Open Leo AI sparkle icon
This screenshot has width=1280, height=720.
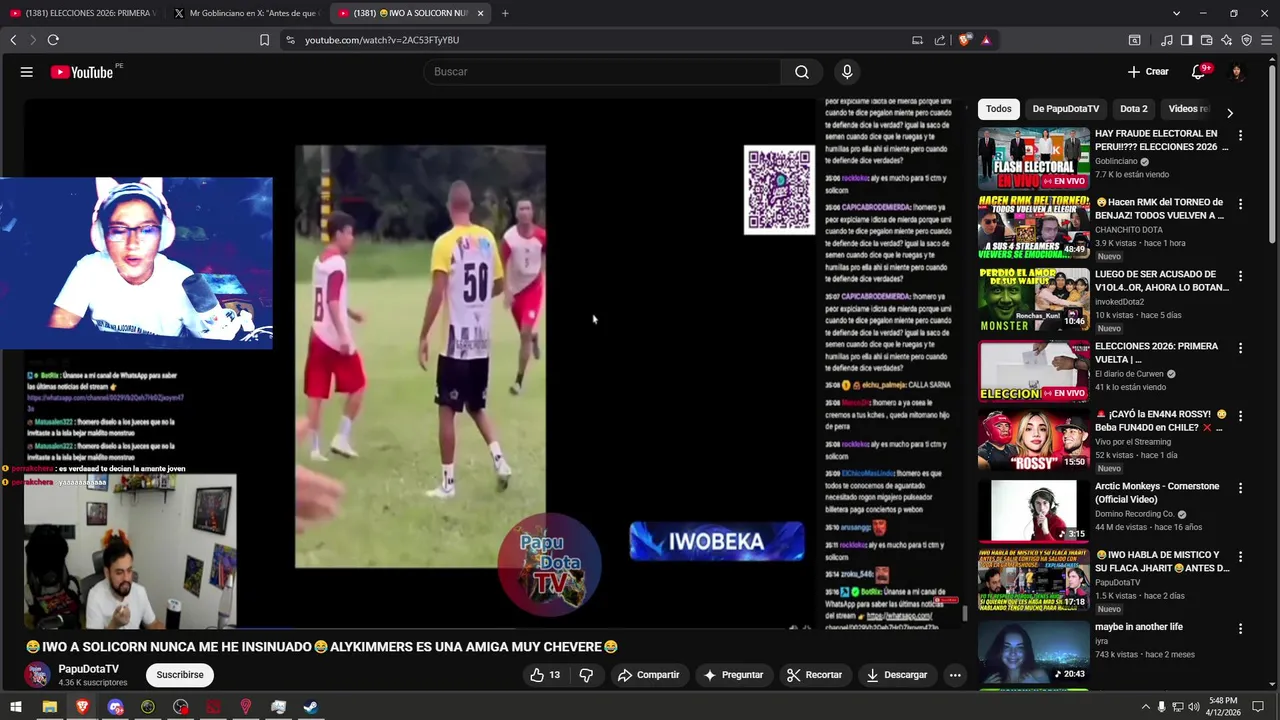tap(1226, 40)
